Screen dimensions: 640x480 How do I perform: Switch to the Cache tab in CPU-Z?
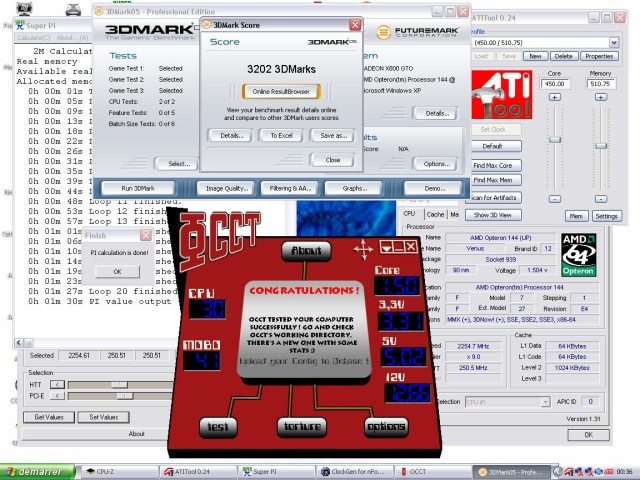tap(435, 214)
